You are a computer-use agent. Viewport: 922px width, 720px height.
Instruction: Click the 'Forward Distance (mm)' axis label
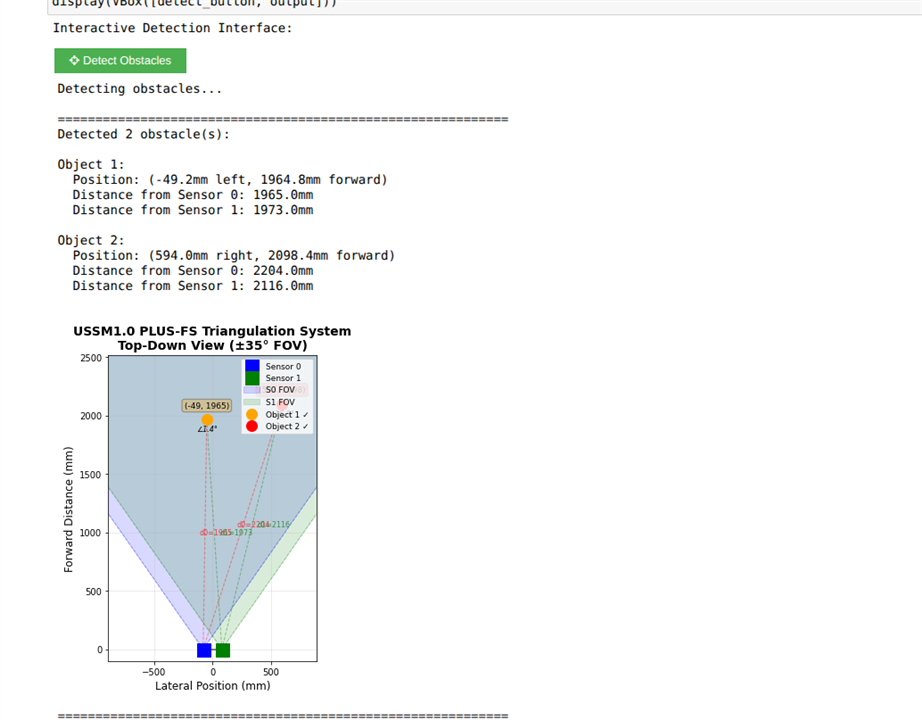69,509
